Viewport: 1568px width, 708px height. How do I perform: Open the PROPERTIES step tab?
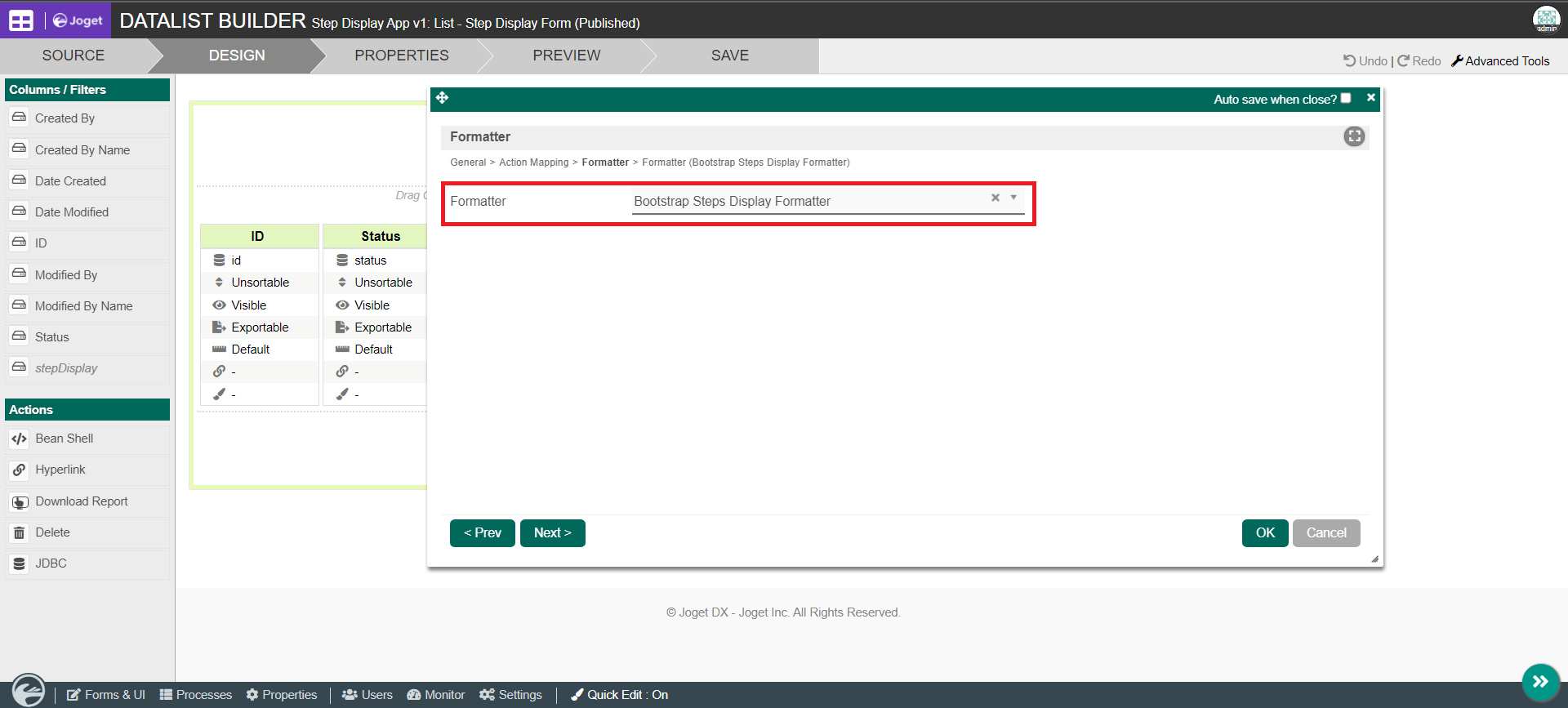tap(402, 56)
